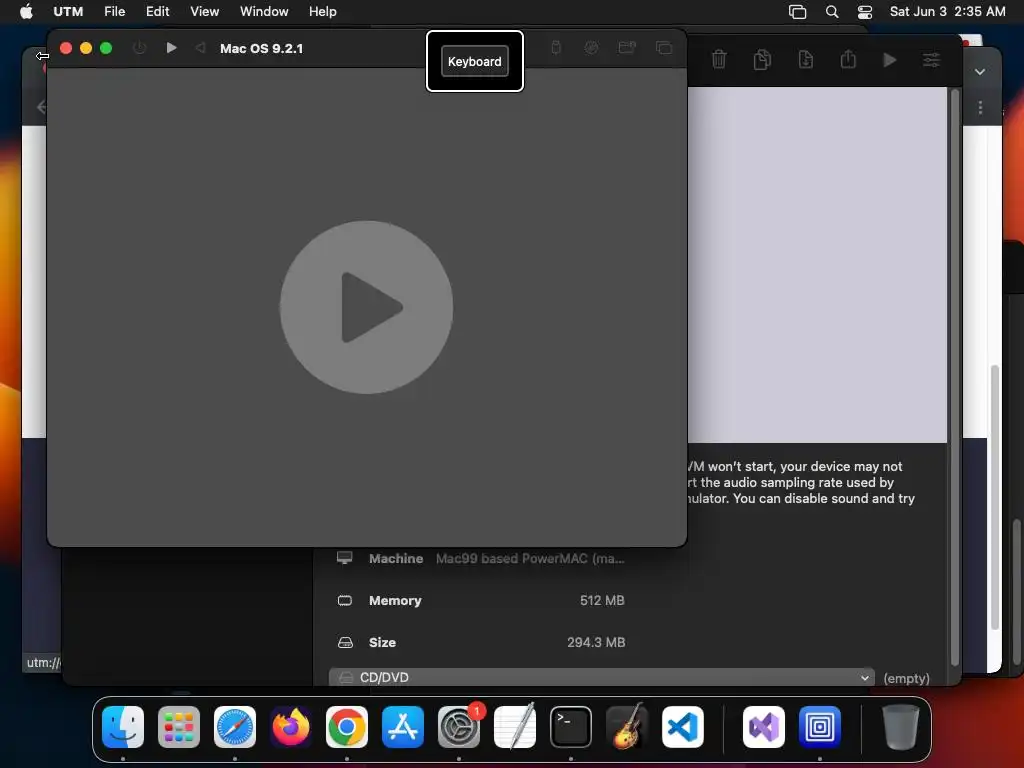Open the Edit menu

[157, 11]
